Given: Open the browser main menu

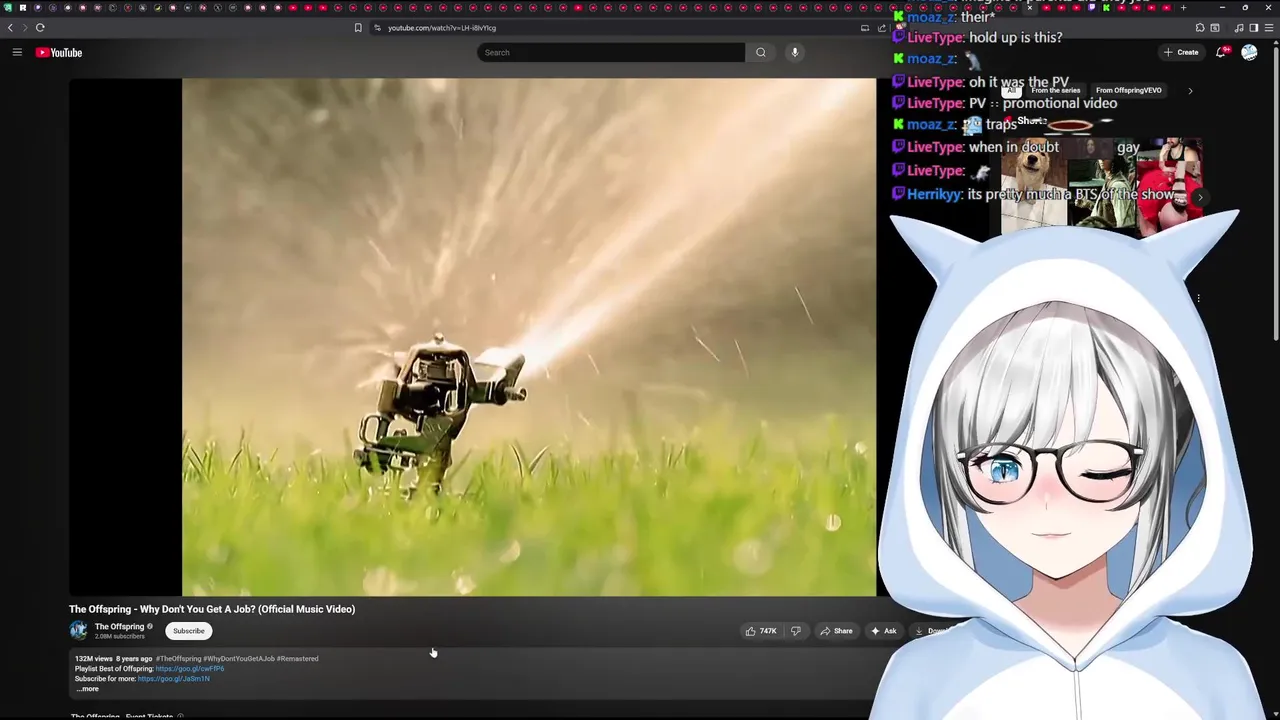Looking at the screenshot, I should (x=1269, y=27).
